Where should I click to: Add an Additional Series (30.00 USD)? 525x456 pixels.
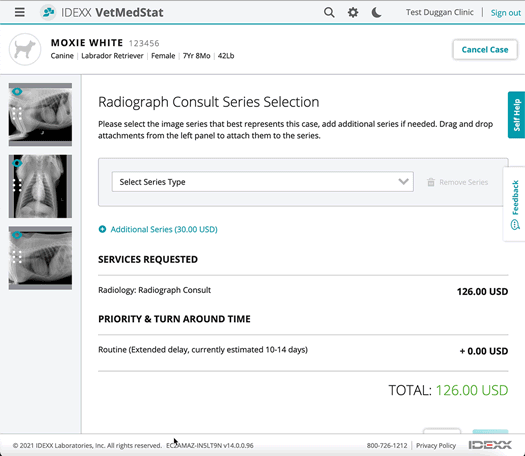point(158,229)
